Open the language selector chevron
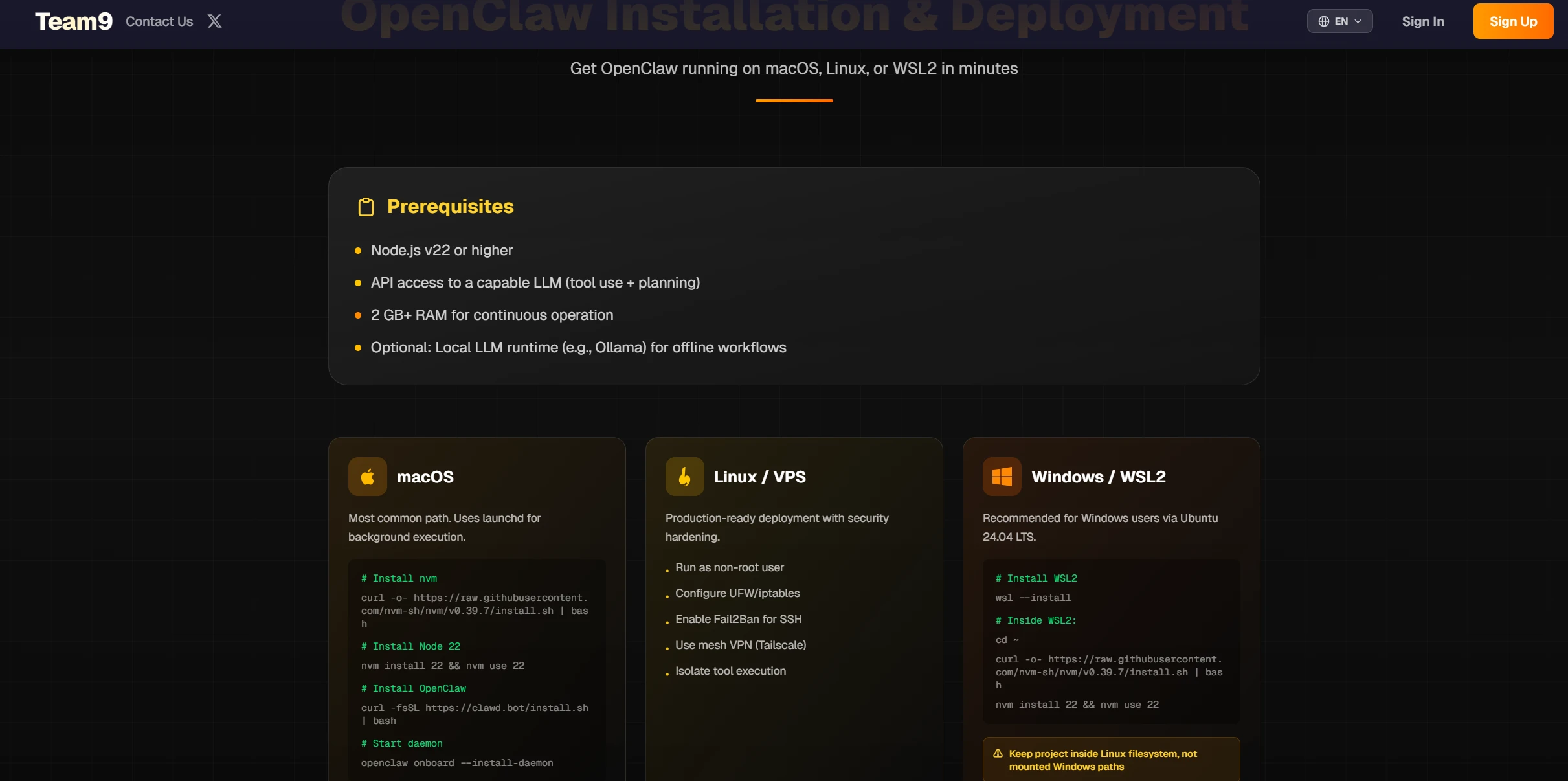 [1358, 21]
